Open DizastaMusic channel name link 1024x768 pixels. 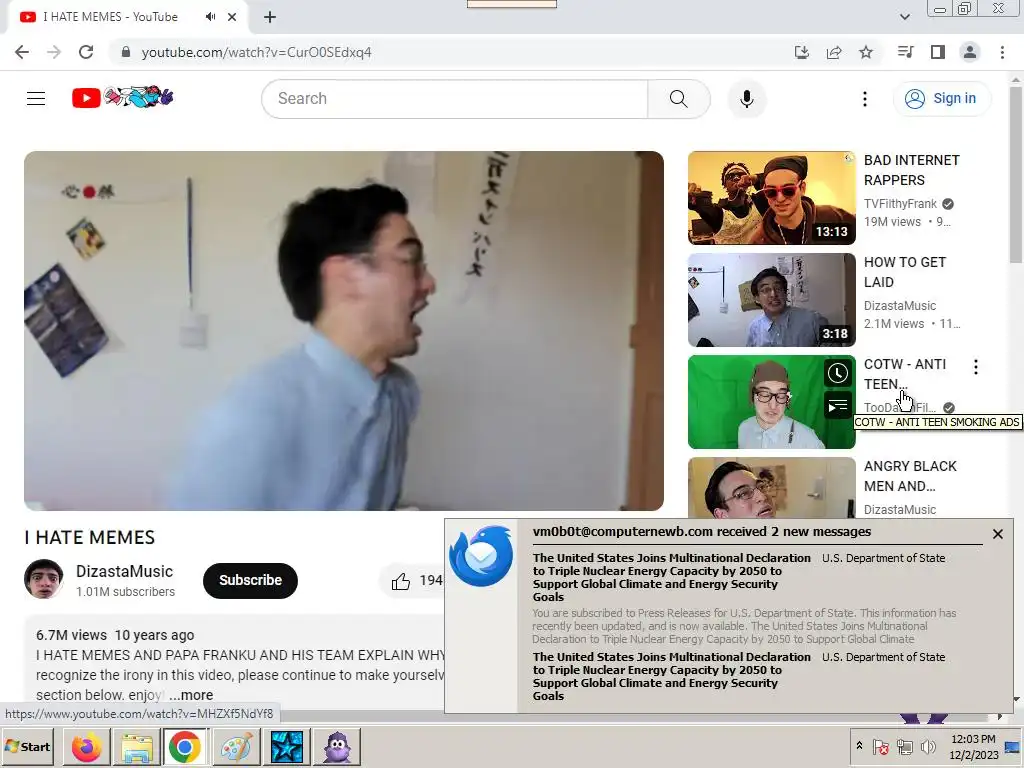[x=124, y=571]
